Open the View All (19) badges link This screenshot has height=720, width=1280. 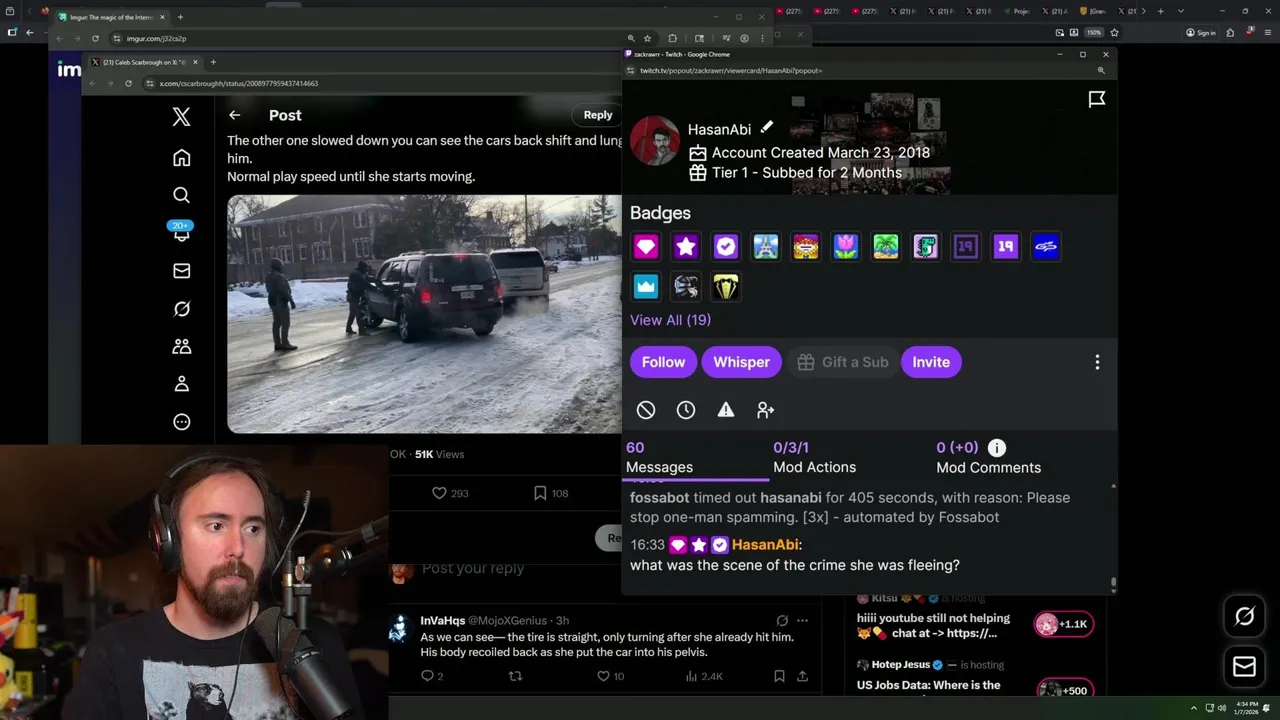point(670,320)
